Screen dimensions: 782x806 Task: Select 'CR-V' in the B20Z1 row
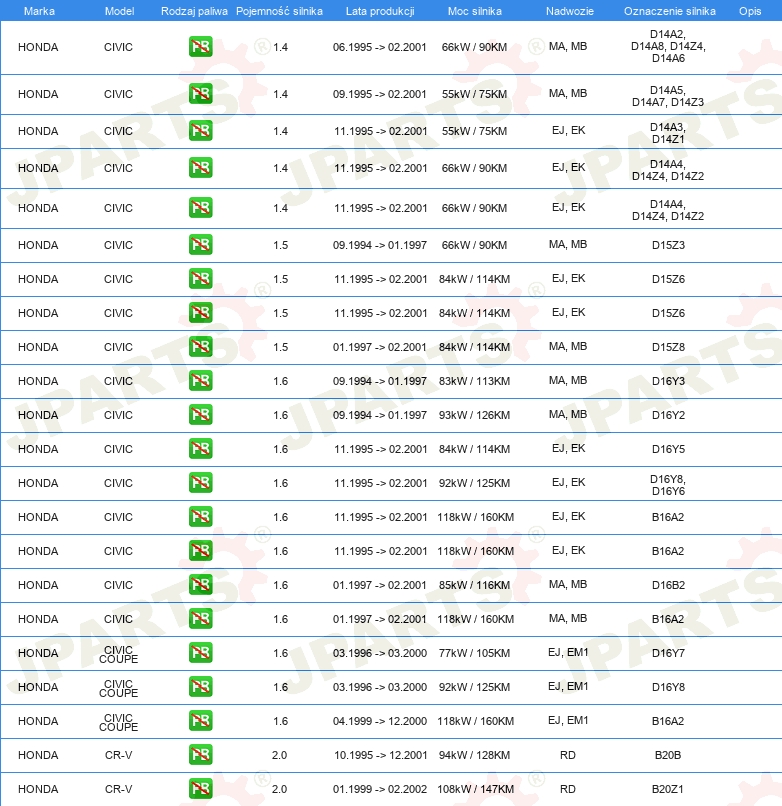118,789
